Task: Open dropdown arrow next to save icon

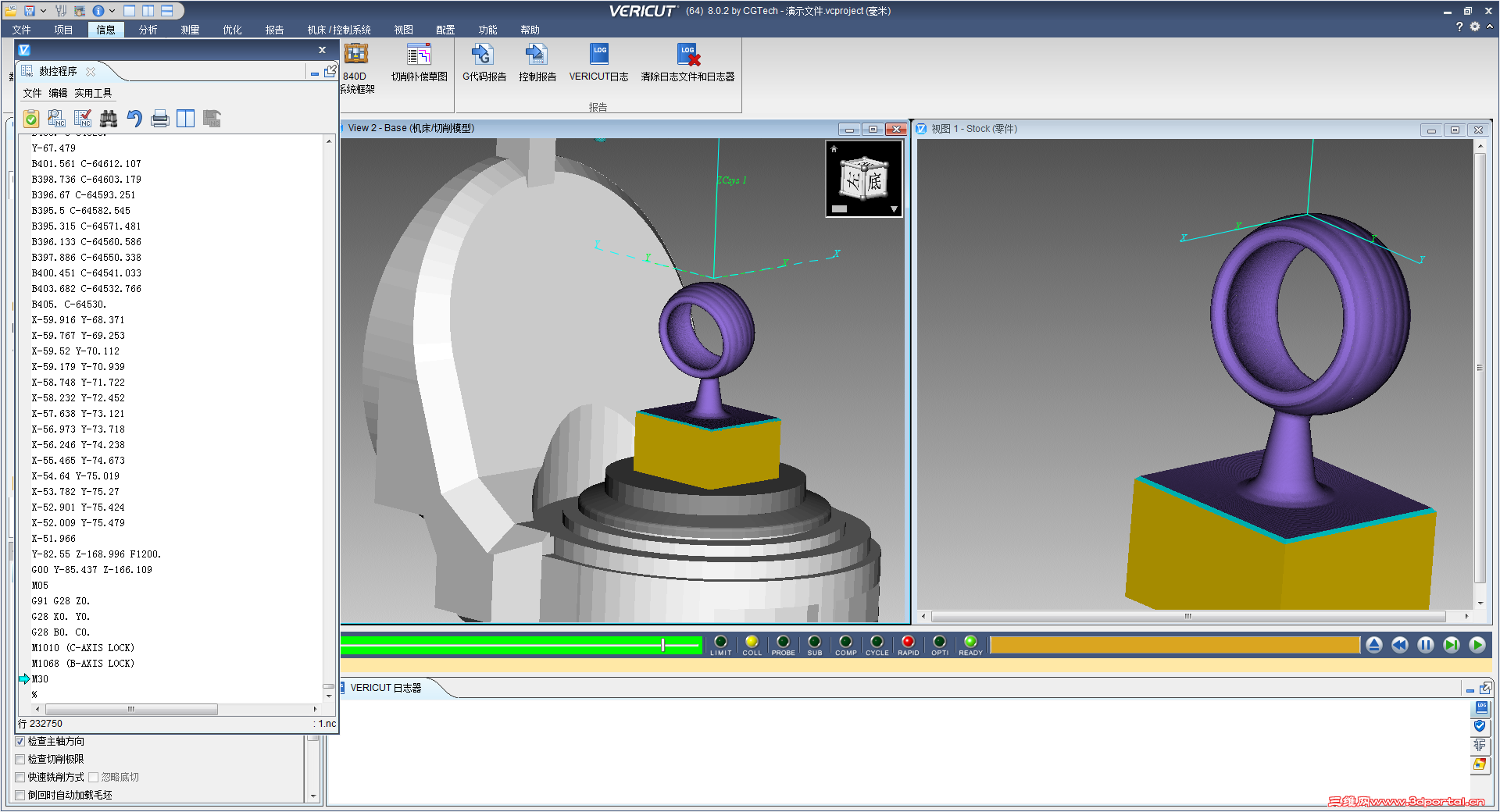Action: [x=43, y=11]
